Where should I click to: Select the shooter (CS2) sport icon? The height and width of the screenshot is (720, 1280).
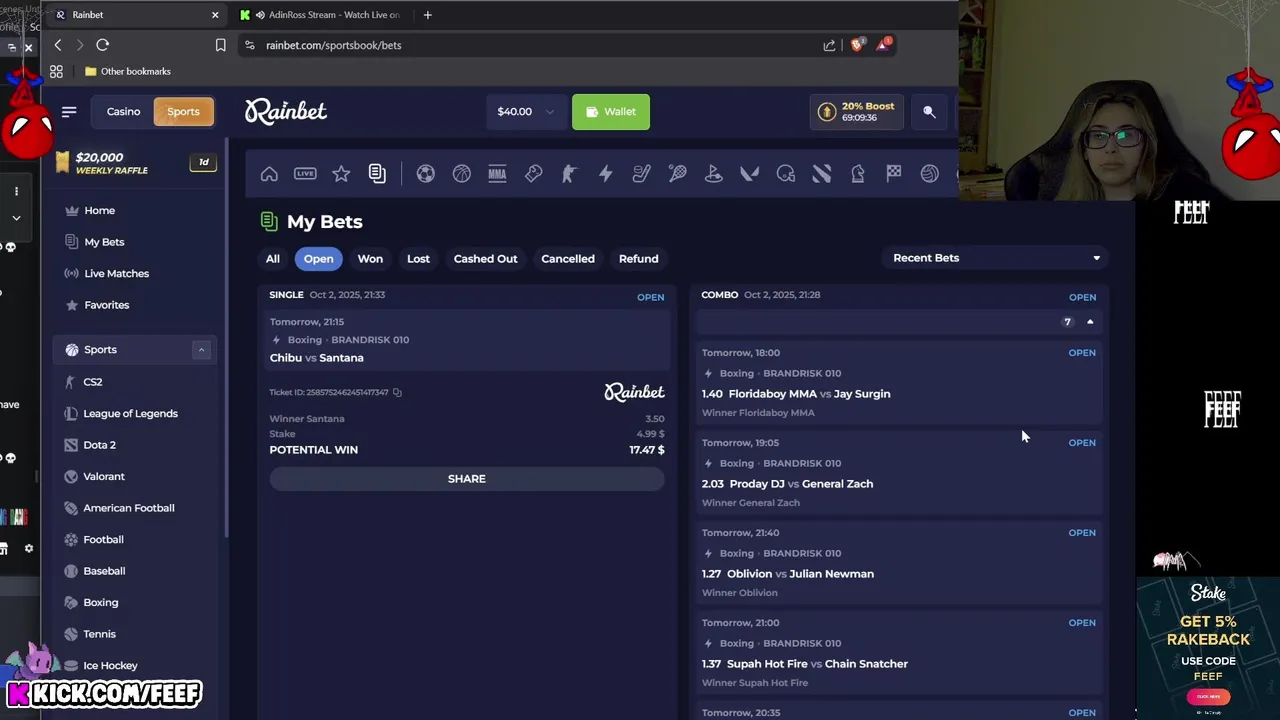tap(569, 174)
